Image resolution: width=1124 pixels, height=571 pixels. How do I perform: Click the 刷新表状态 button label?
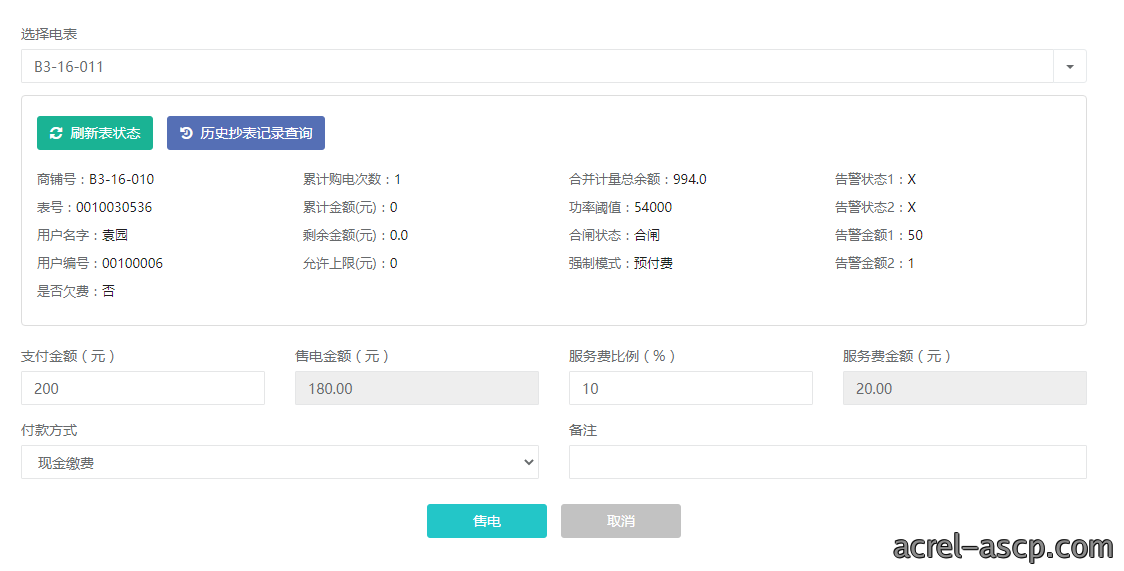click(105, 133)
